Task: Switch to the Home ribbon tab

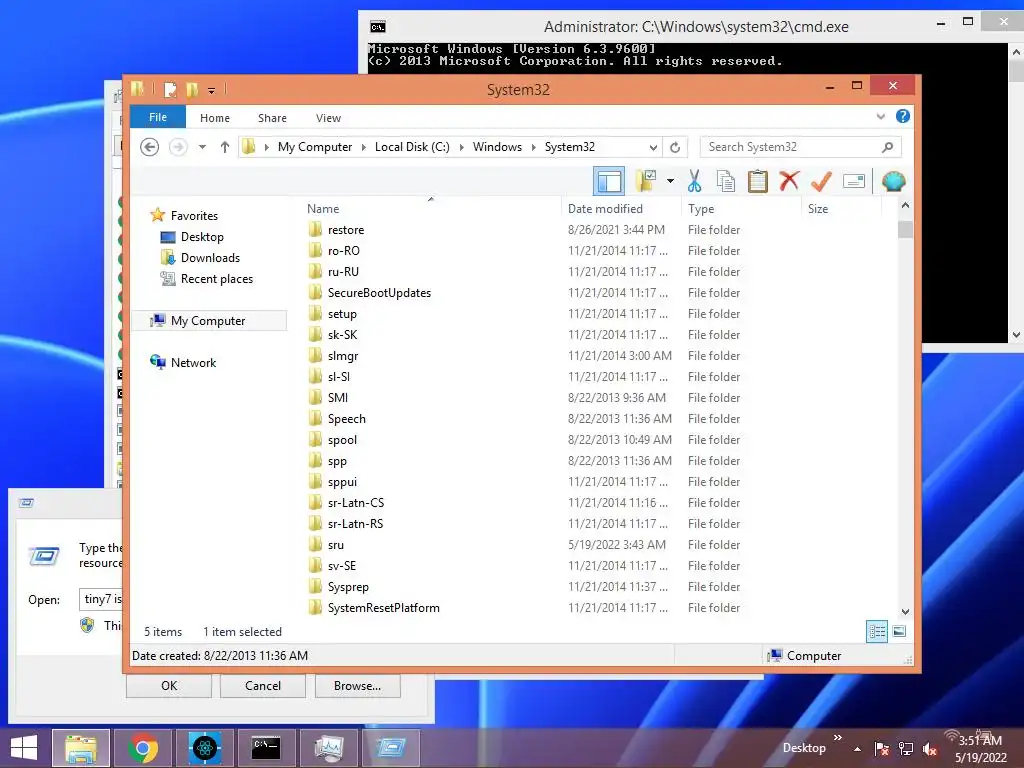Action: pyautogui.click(x=215, y=118)
